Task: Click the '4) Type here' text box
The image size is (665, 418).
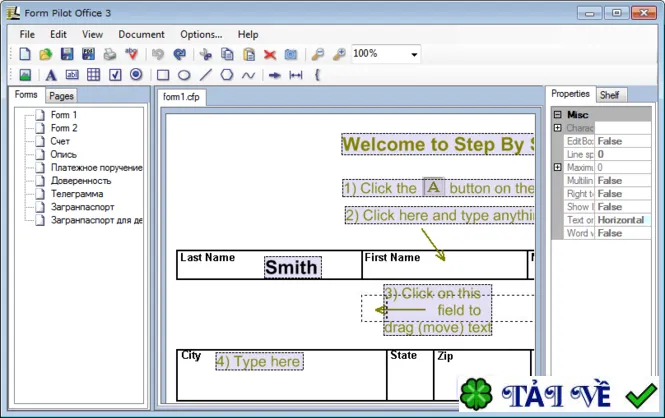Action: point(259,361)
